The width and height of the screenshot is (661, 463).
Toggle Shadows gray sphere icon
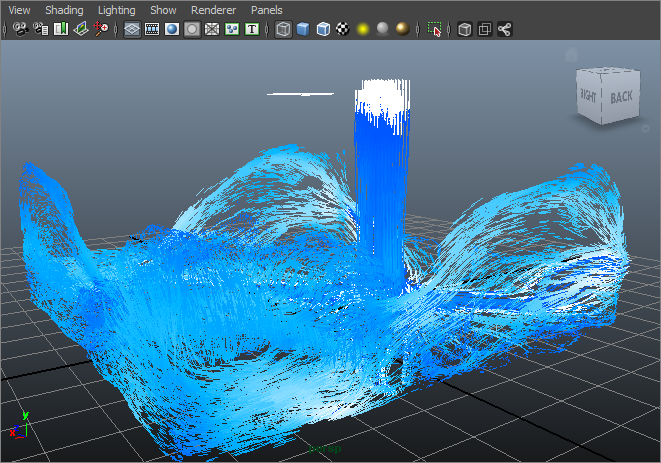click(383, 29)
